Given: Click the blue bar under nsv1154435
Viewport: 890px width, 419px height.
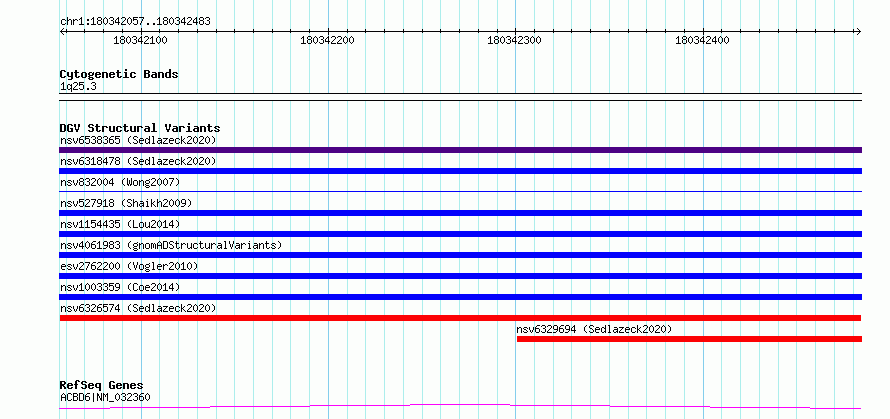Looking at the screenshot, I should click(x=460, y=234).
